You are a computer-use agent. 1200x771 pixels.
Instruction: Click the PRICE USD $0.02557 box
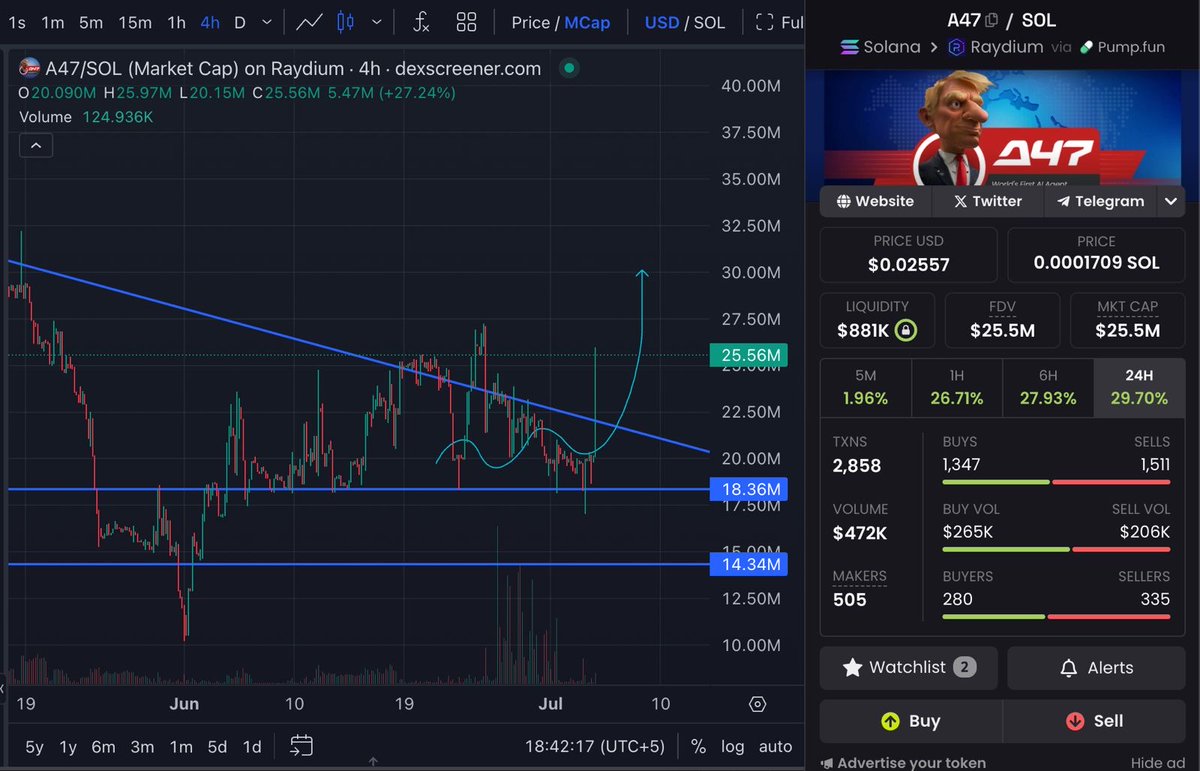tap(909, 255)
